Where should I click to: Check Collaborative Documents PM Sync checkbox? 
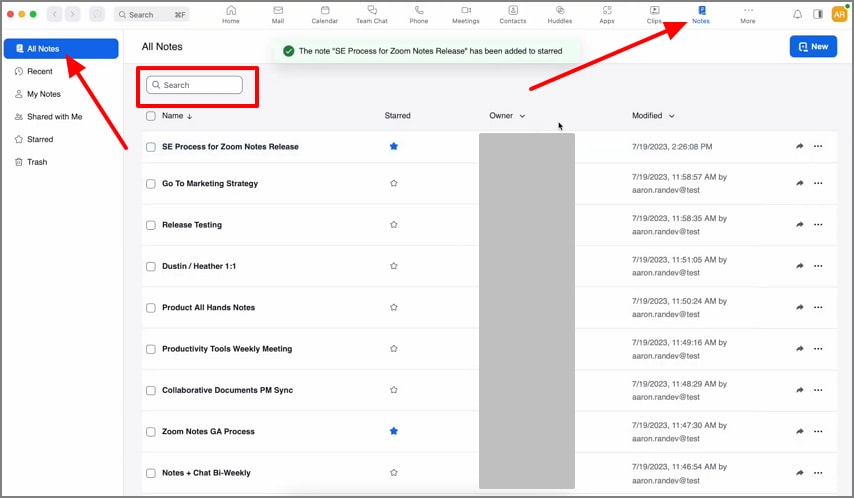pyautogui.click(x=151, y=391)
